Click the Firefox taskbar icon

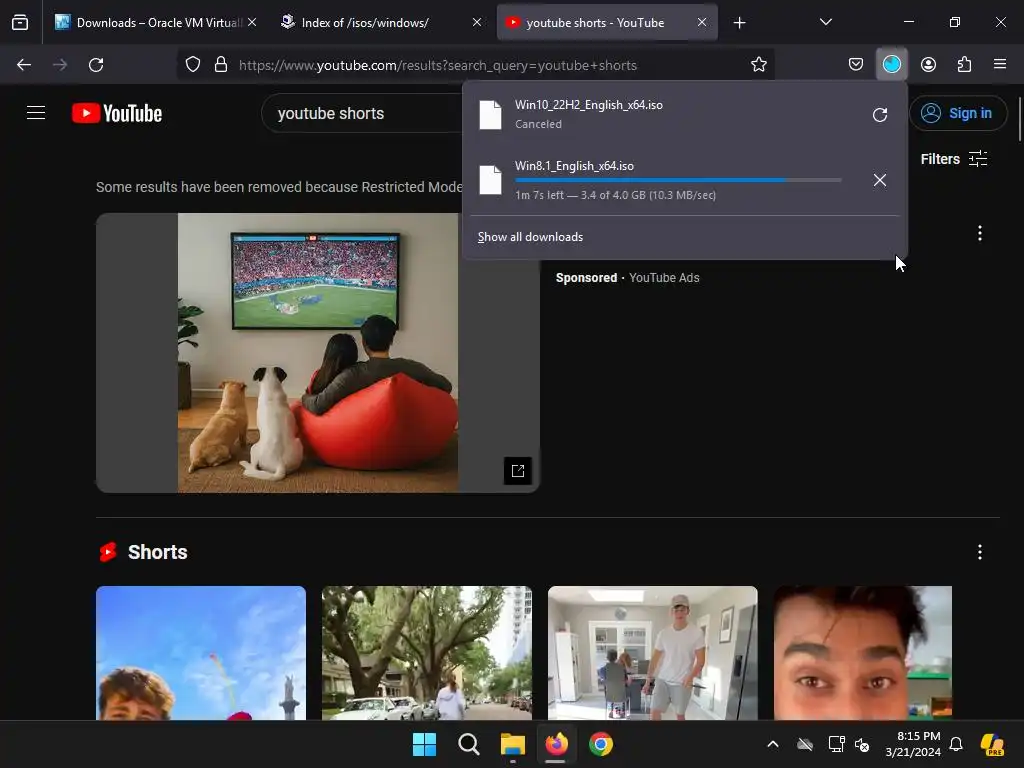tap(556, 744)
